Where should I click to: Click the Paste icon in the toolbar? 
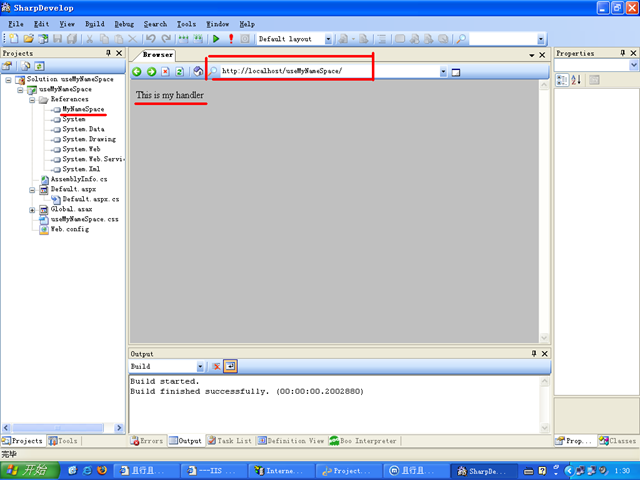click(119, 39)
